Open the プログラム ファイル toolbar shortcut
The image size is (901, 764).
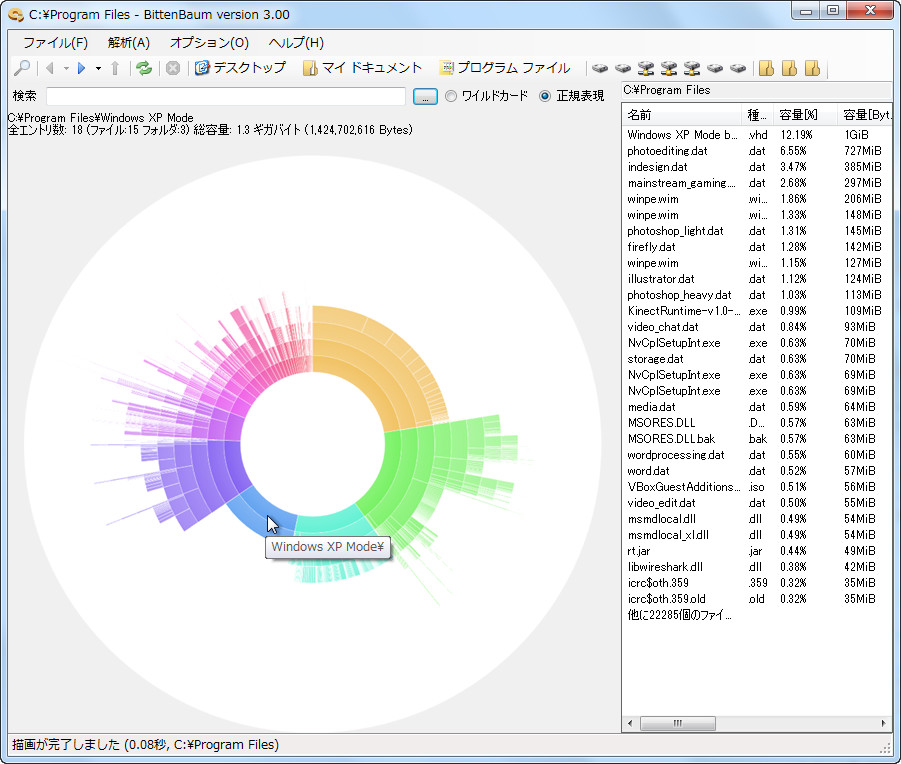pos(504,68)
